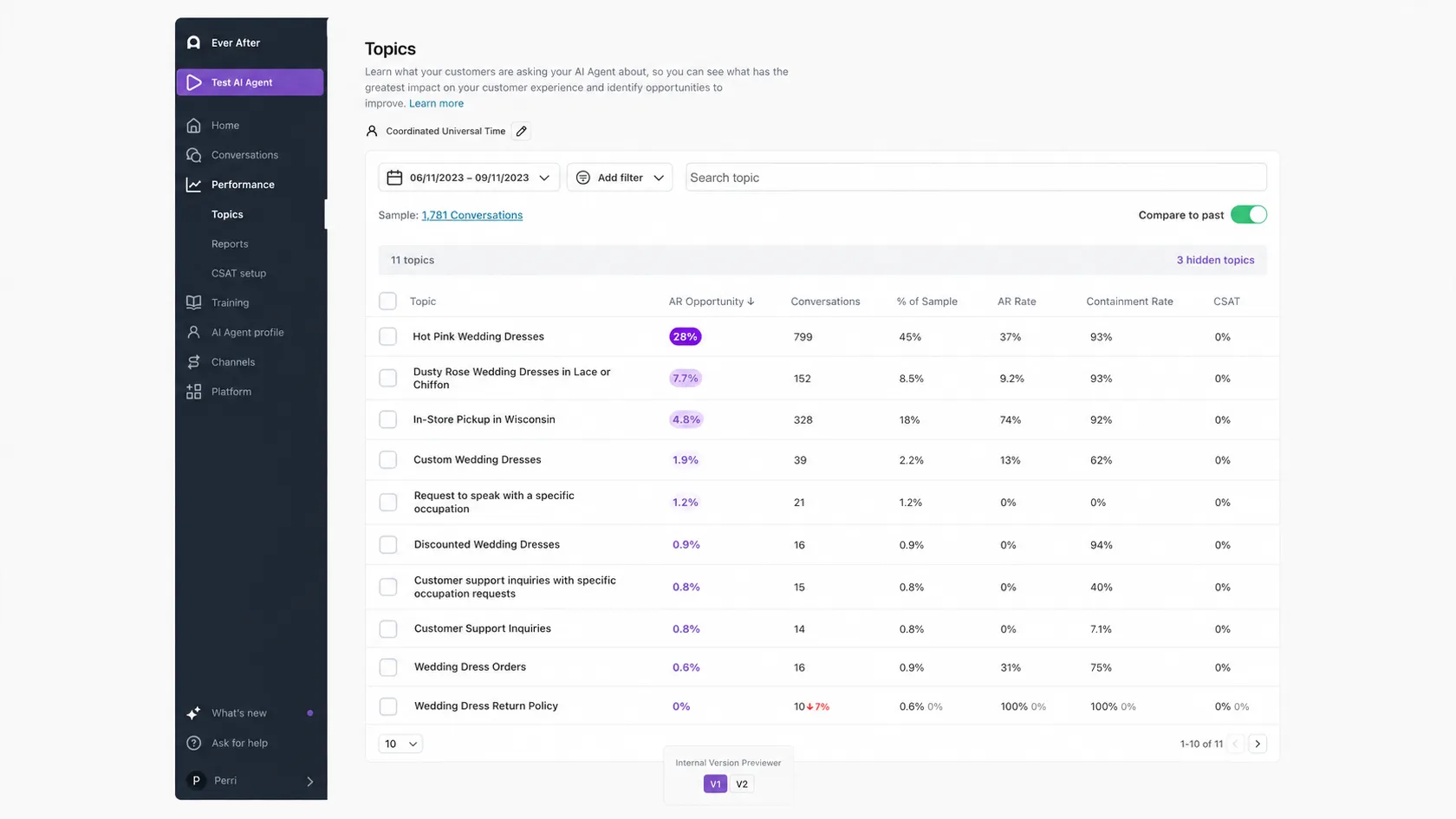This screenshot has height=819, width=1456.
Task: Click Discounted Wedding Dresses topic name
Action: tap(487, 544)
